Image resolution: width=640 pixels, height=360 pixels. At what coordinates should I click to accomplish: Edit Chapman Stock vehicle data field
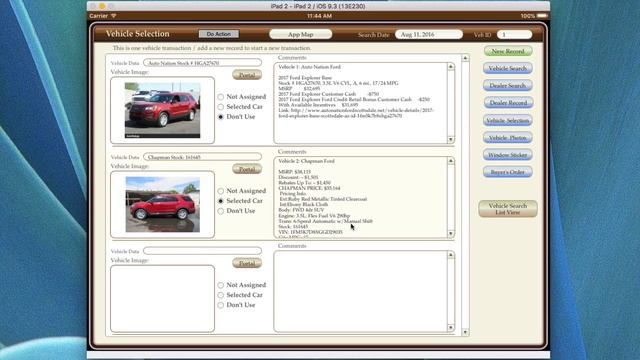point(202,157)
